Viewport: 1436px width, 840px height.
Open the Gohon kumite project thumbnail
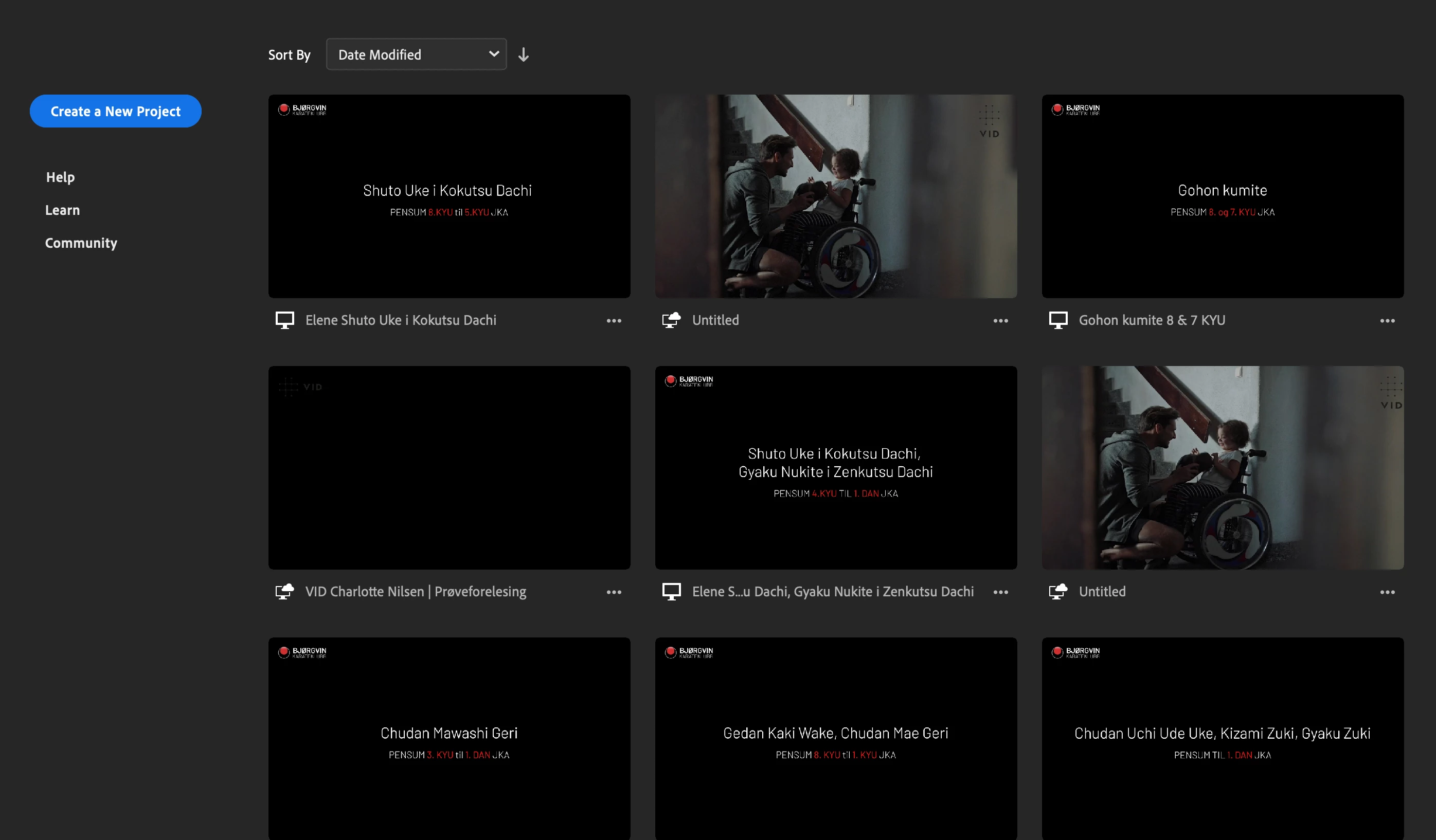(1223, 196)
